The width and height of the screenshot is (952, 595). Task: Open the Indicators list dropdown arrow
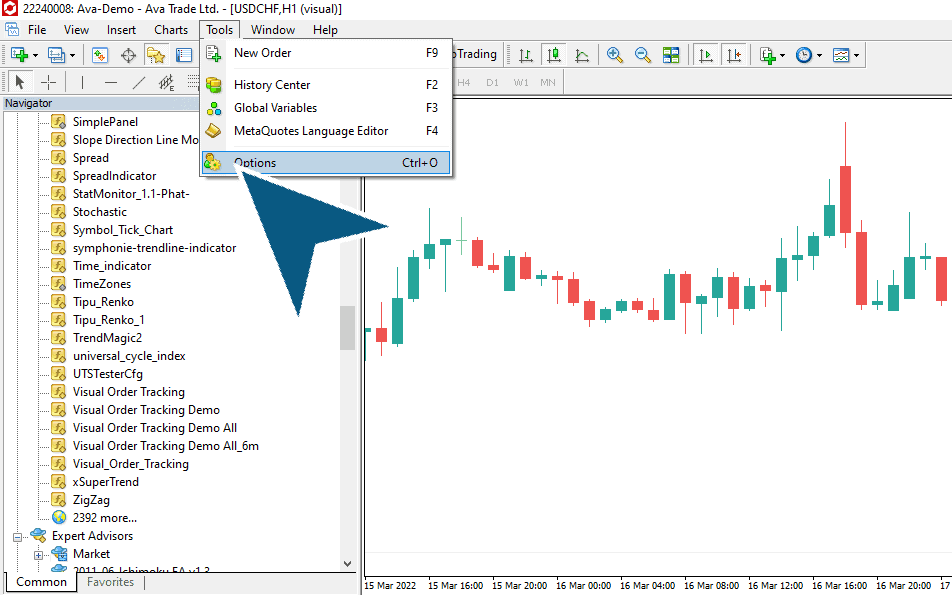[783, 56]
